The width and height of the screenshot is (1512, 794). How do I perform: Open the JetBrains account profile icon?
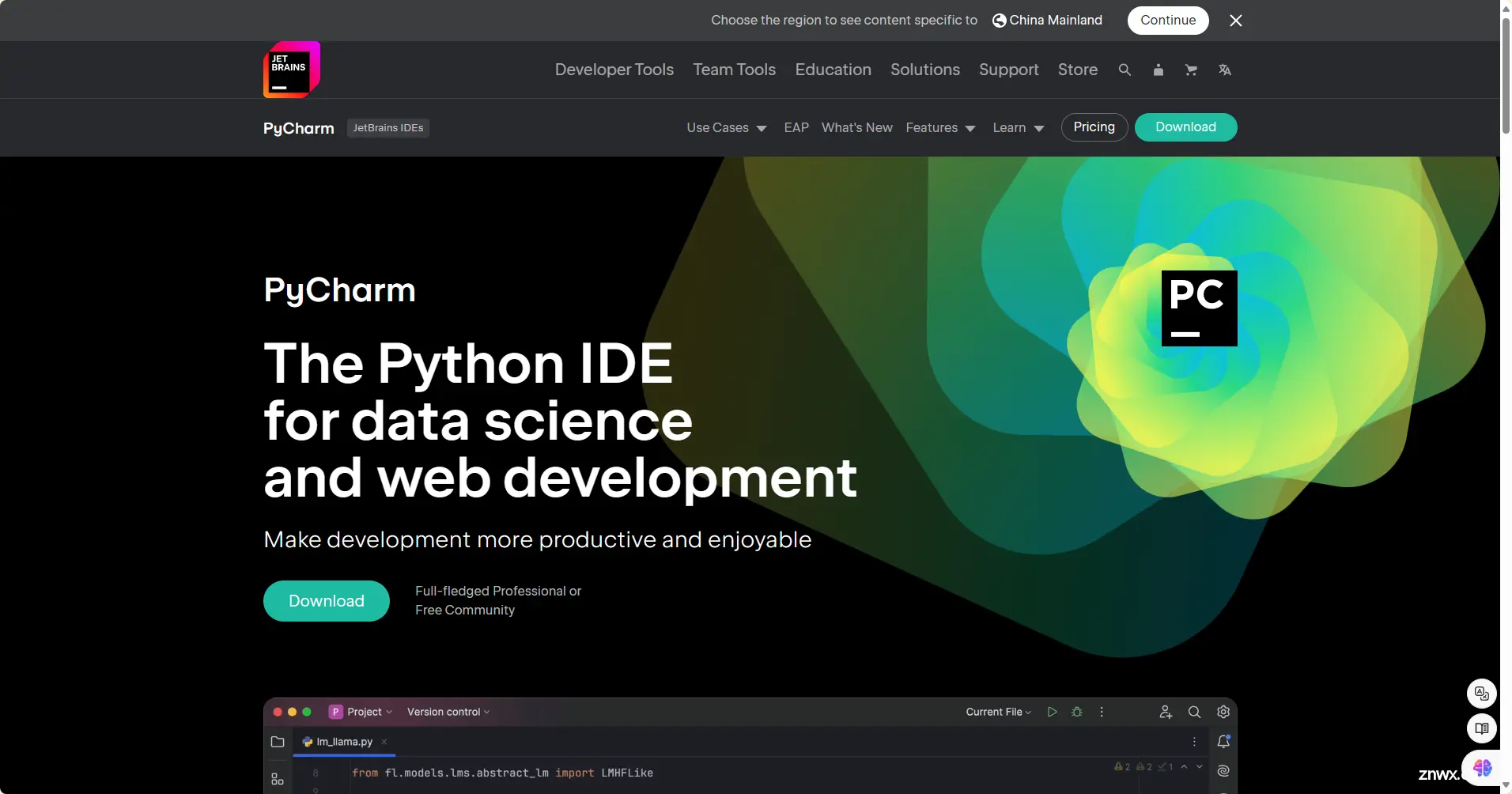coord(1158,70)
